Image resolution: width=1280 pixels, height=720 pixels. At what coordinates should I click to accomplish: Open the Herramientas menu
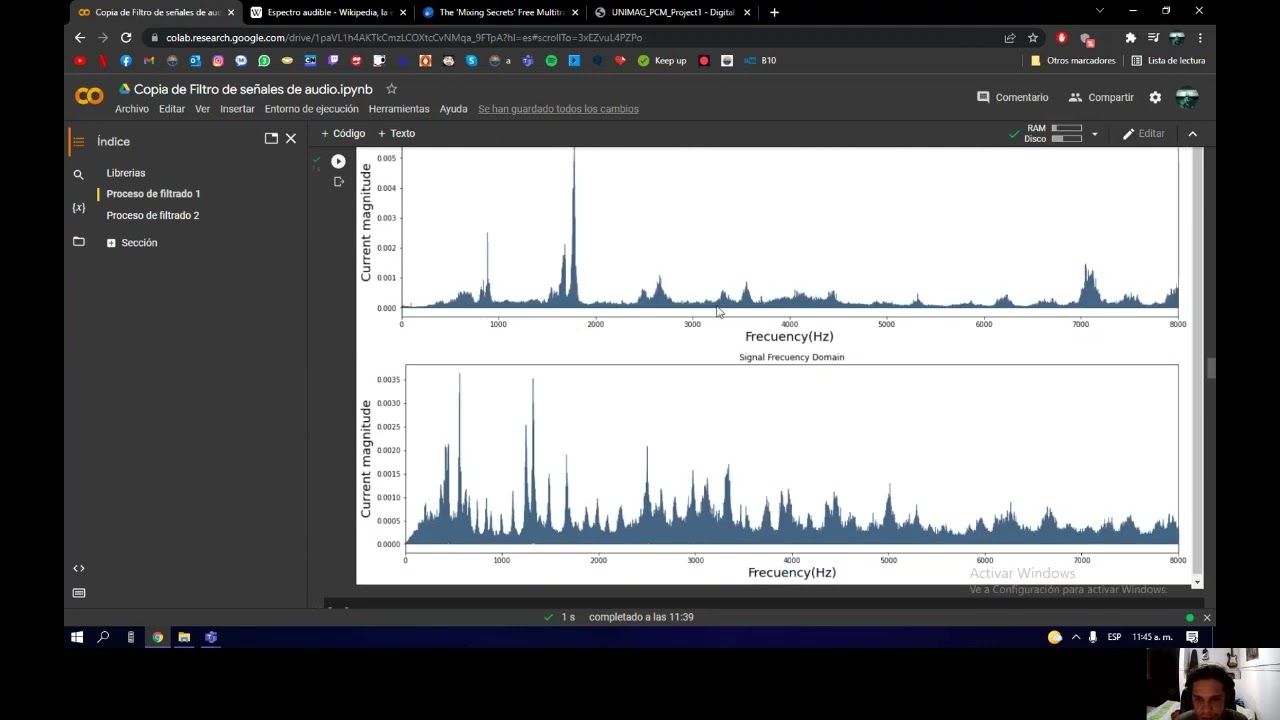399,109
